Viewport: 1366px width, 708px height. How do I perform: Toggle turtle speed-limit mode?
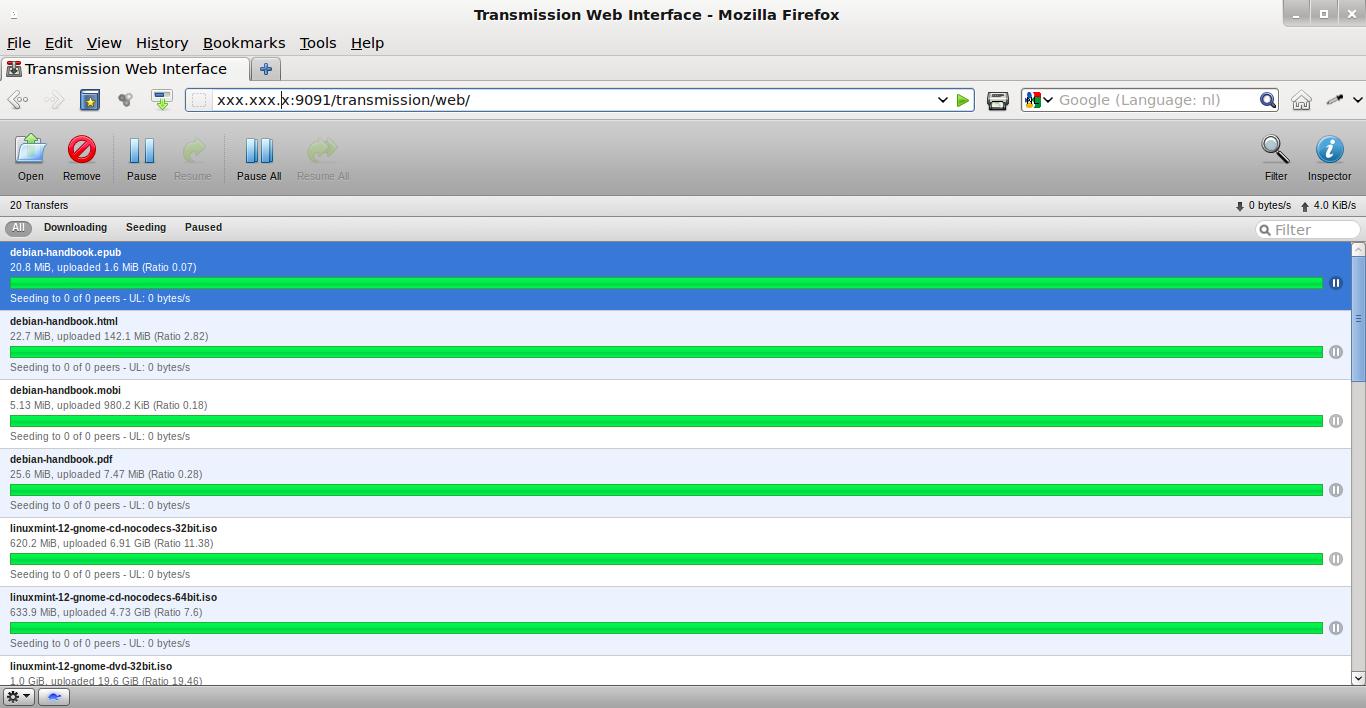tap(54, 697)
